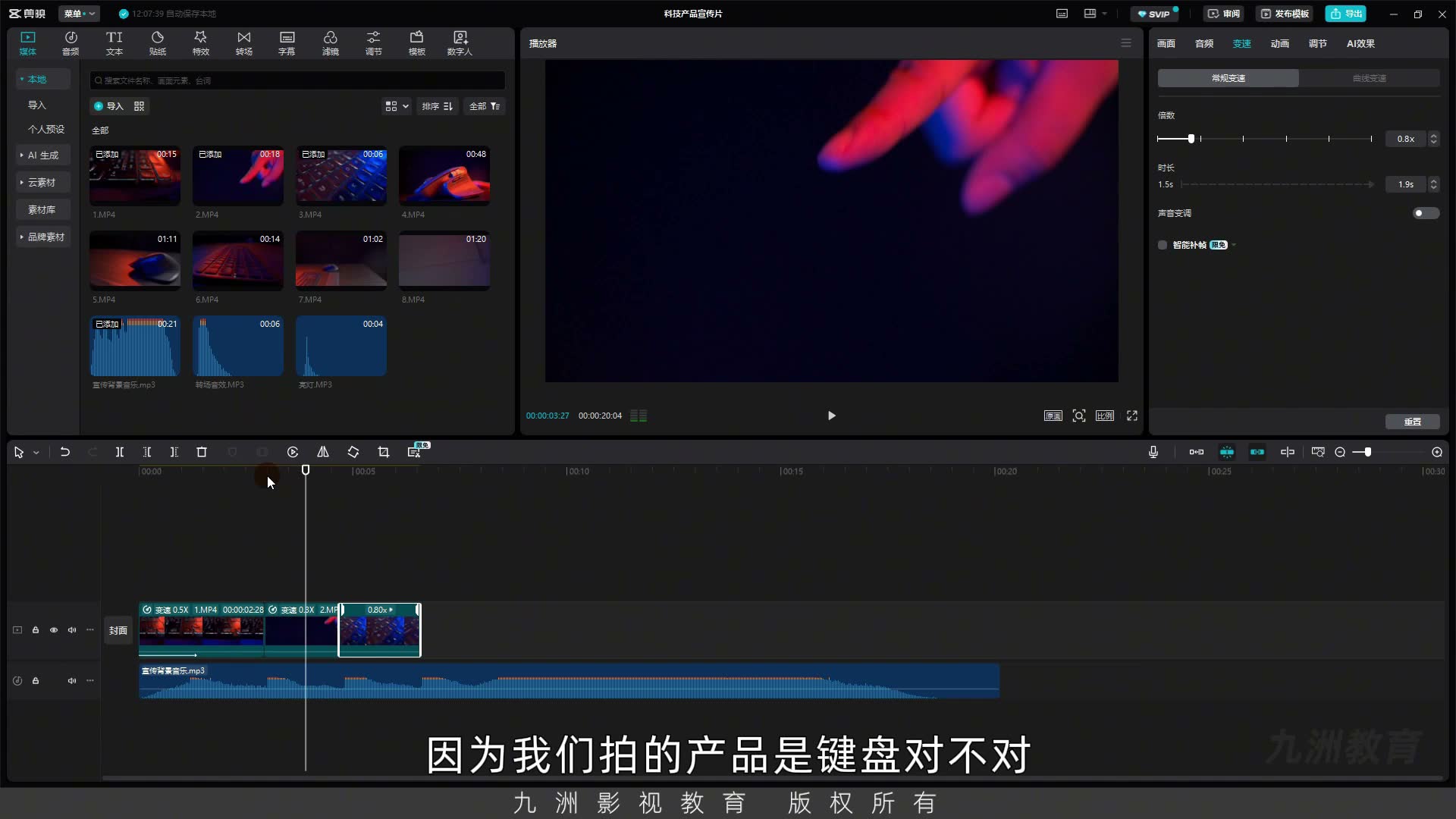The height and width of the screenshot is (819, 1456).
Task: Expand the 云素材 sidebar item
Action: coord(43,183)
